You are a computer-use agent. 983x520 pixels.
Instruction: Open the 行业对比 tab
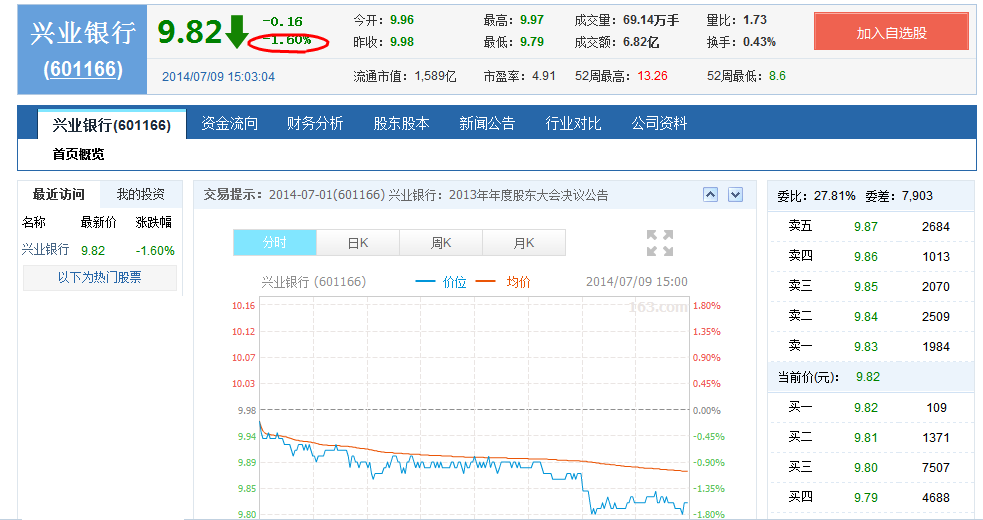point(573,124)
